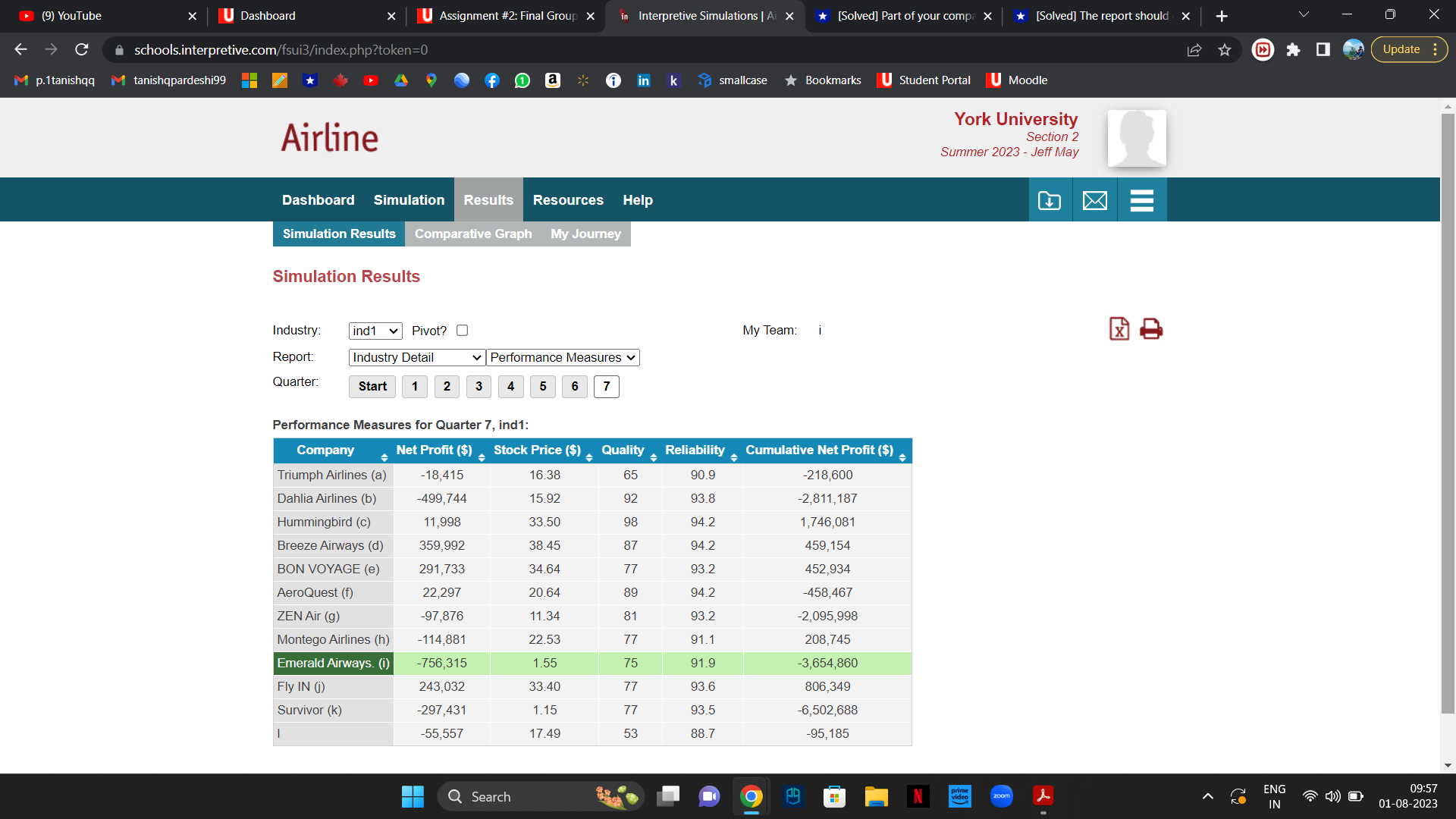Open the Help menu item
The image size is (1456, 819).
pyautogui.click(x=638, y=200)
